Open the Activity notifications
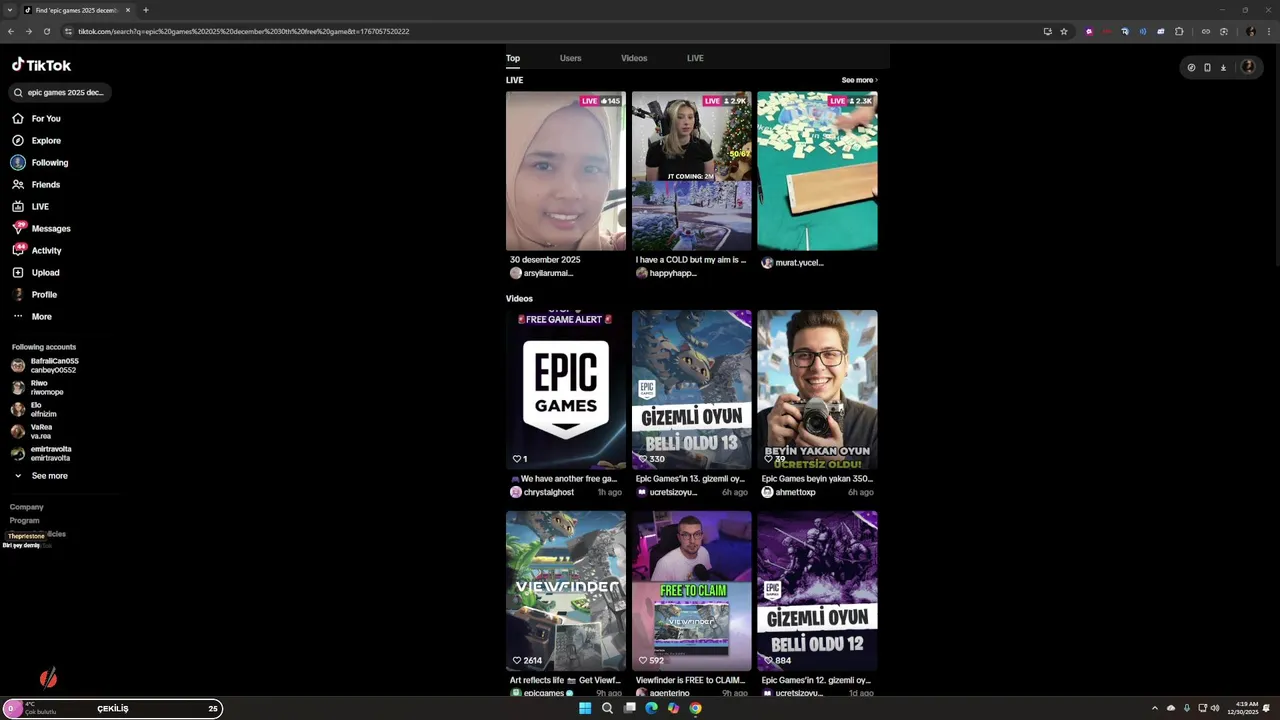This screenshot has width=1280, height=720. [x=37, y=250]
